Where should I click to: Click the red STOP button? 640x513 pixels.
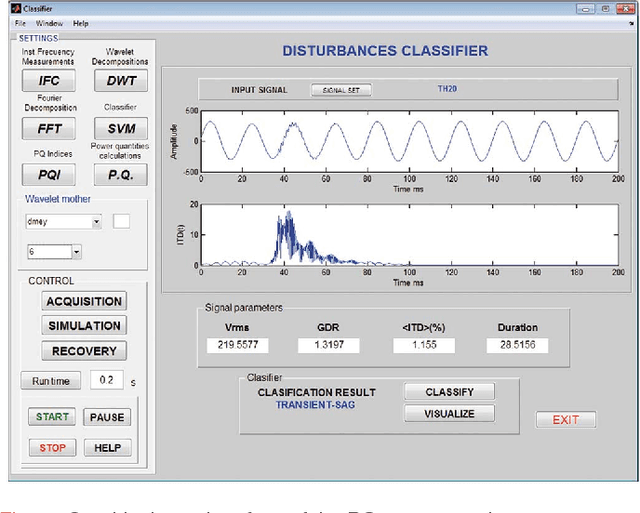(52, 448)
